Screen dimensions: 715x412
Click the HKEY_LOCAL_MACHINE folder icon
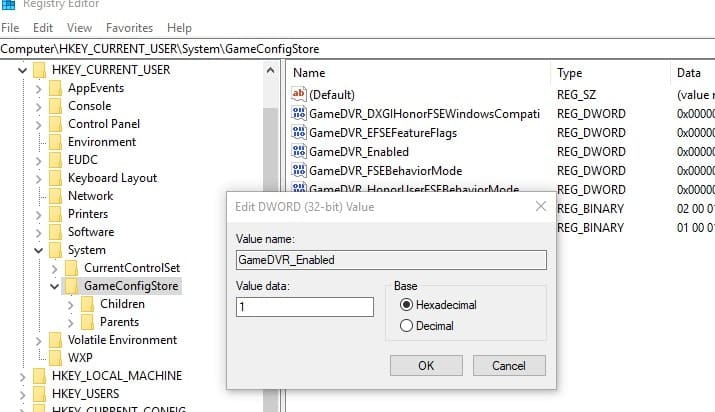coord(39,376)
